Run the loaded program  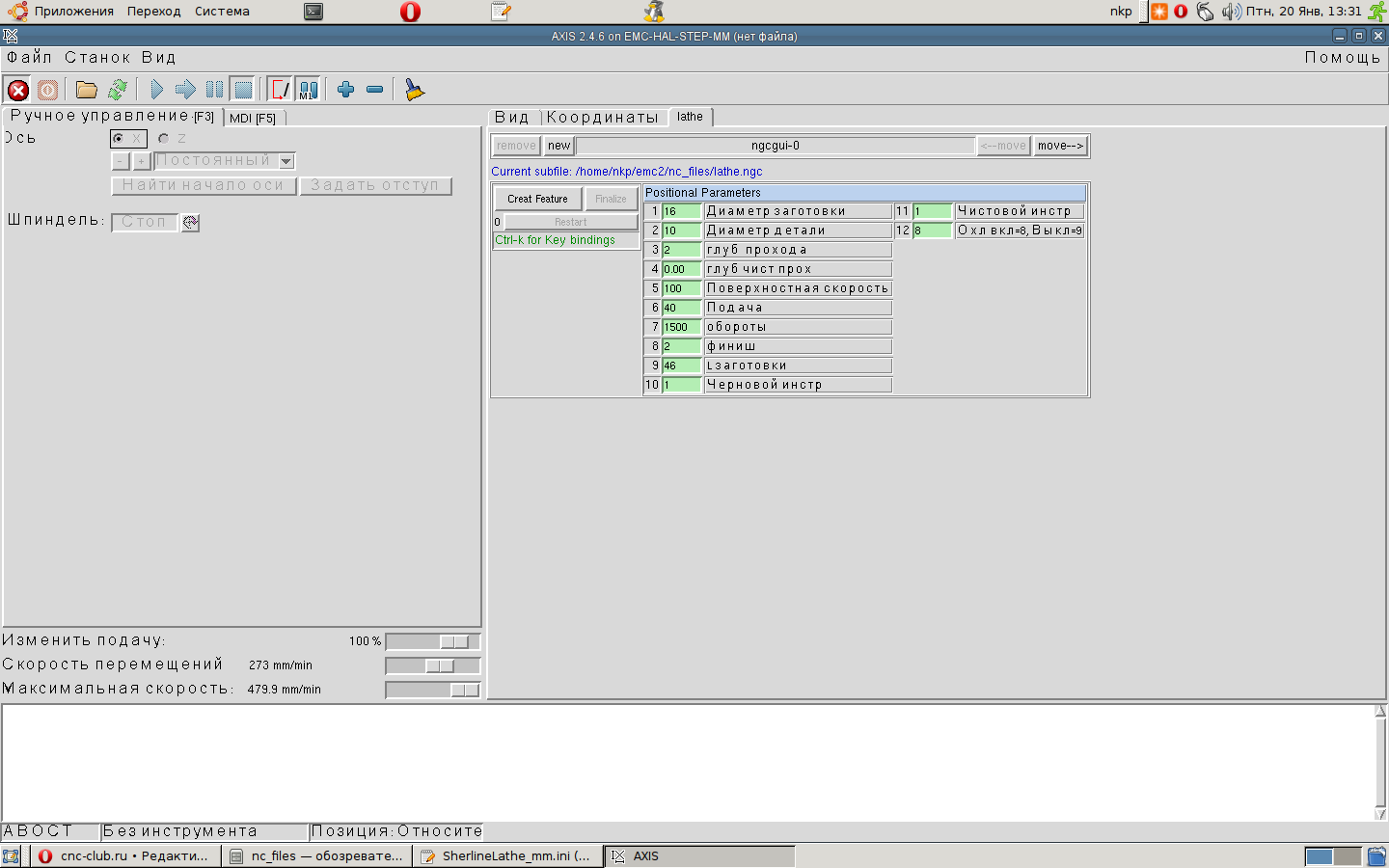pos(156,90)
